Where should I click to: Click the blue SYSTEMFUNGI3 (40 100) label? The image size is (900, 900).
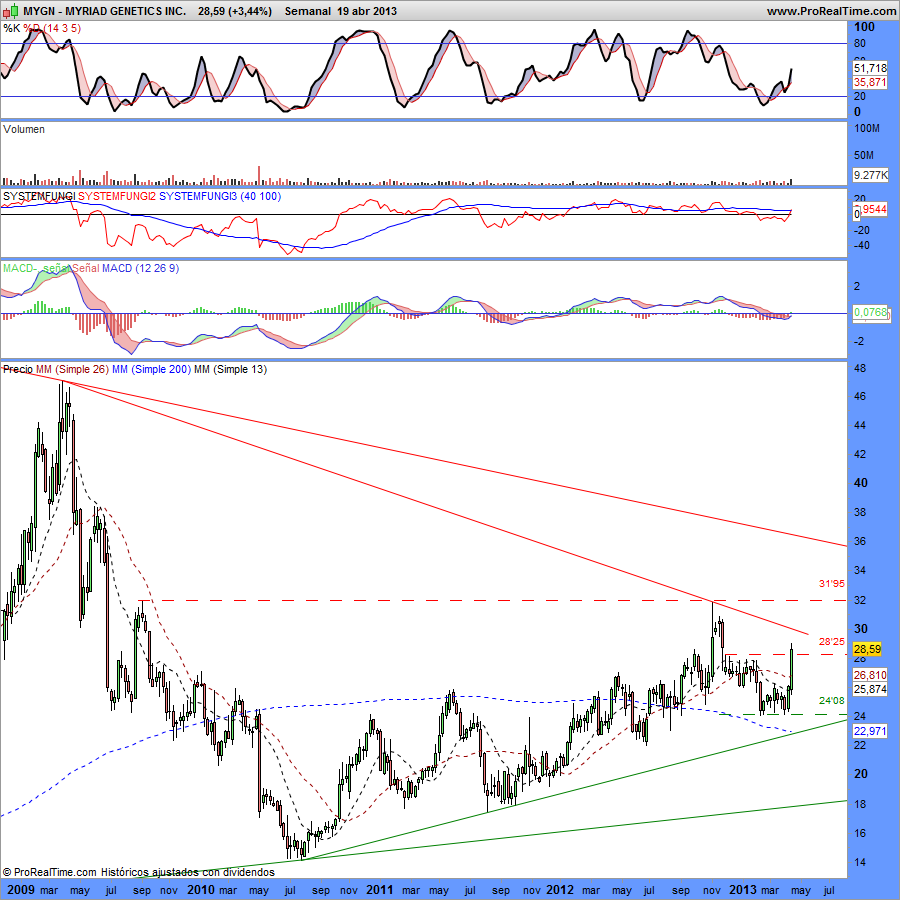(x=220, y=196)
